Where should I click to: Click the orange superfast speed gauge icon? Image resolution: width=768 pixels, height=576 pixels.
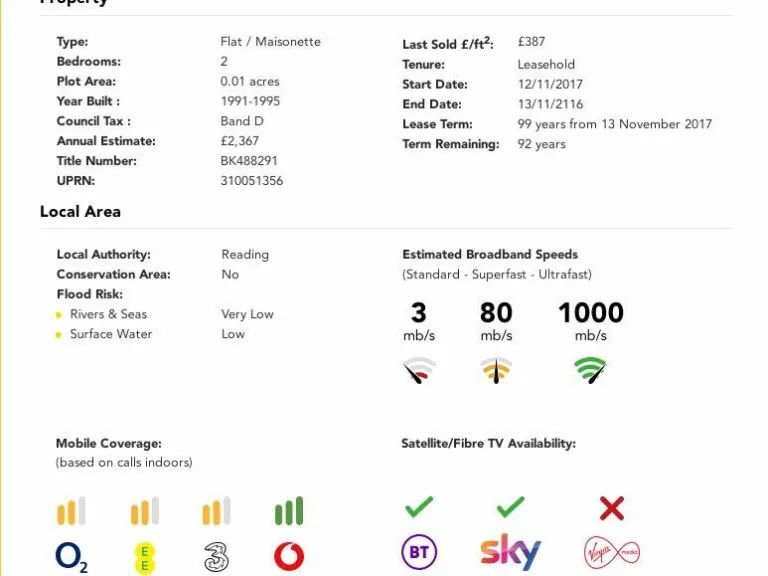pos(496,371)
